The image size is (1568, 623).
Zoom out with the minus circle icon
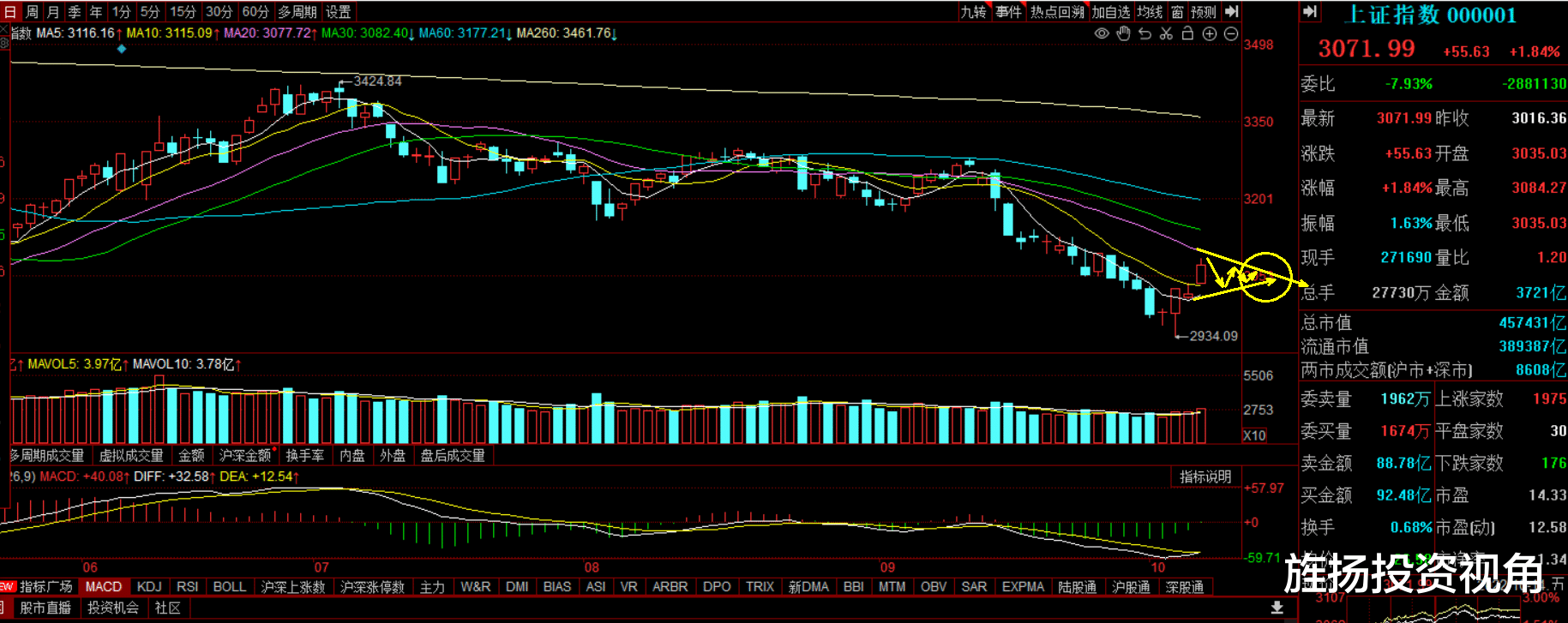coord(1231,33)
